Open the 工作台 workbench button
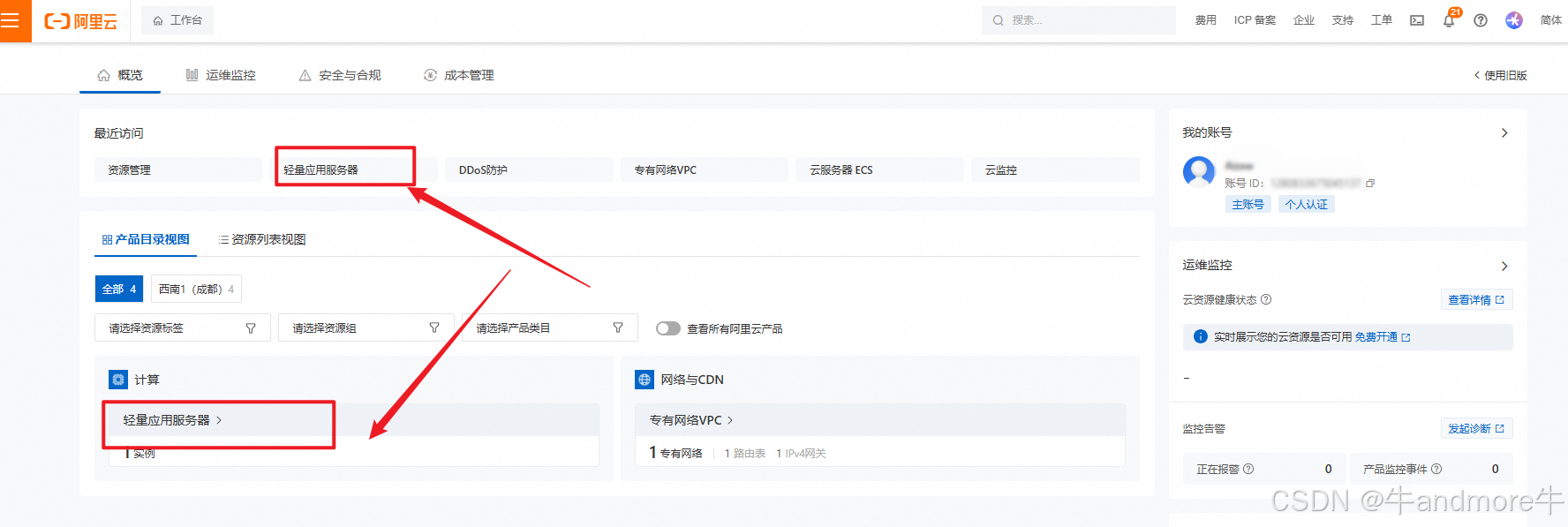 pyautogui.click(x=177, y=20)
